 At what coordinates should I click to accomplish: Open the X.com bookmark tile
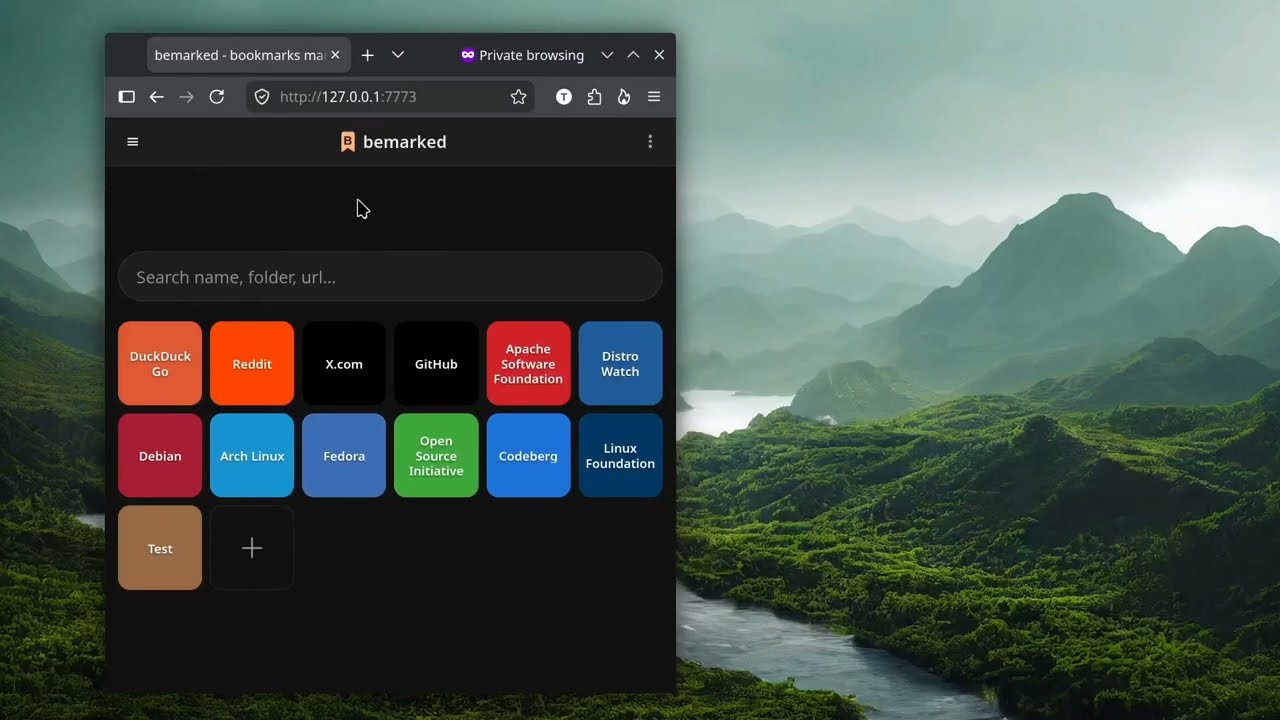[x=344, y=364]
